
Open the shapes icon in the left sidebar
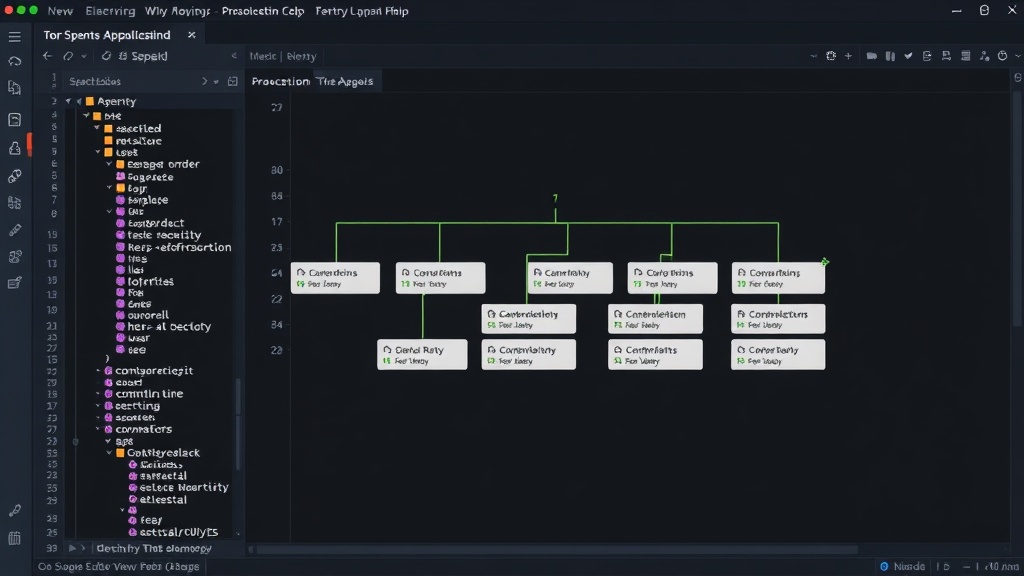14,257
